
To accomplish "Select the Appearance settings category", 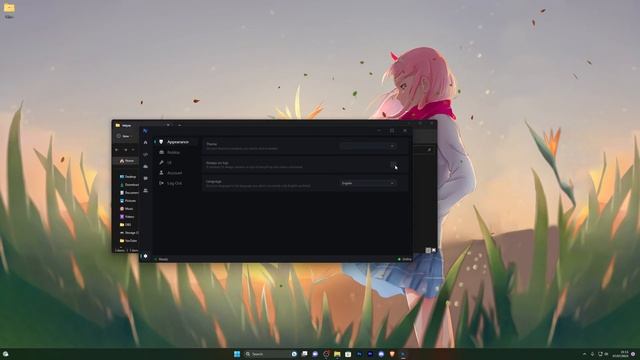I will 177,142.
